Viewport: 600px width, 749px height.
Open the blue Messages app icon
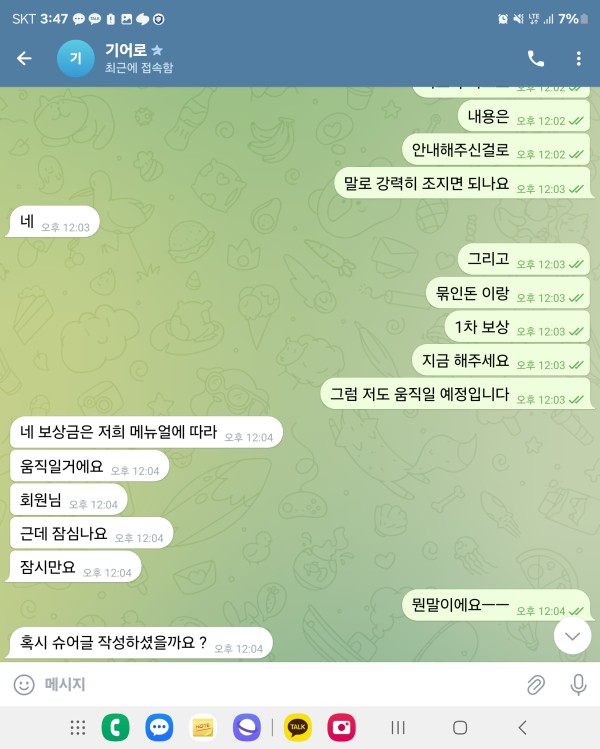click(159, 728)
